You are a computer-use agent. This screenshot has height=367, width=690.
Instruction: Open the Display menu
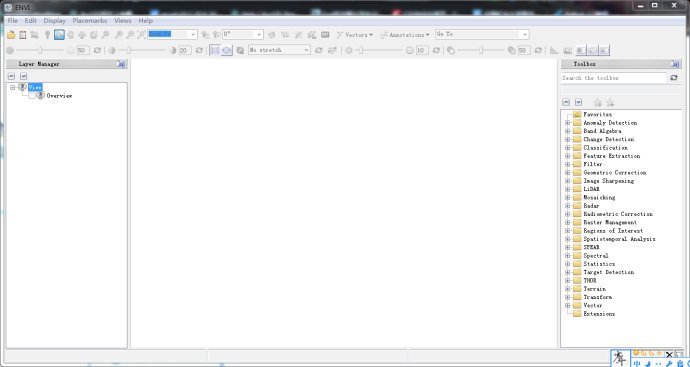[x=55, y=21]
